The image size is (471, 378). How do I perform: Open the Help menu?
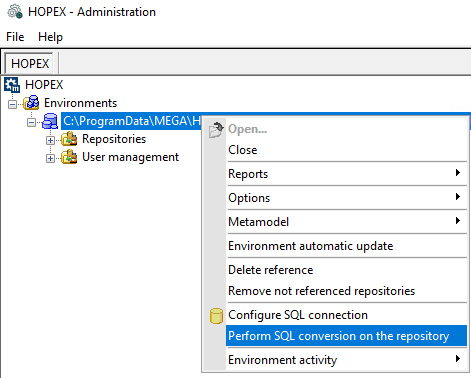[50, 37]
